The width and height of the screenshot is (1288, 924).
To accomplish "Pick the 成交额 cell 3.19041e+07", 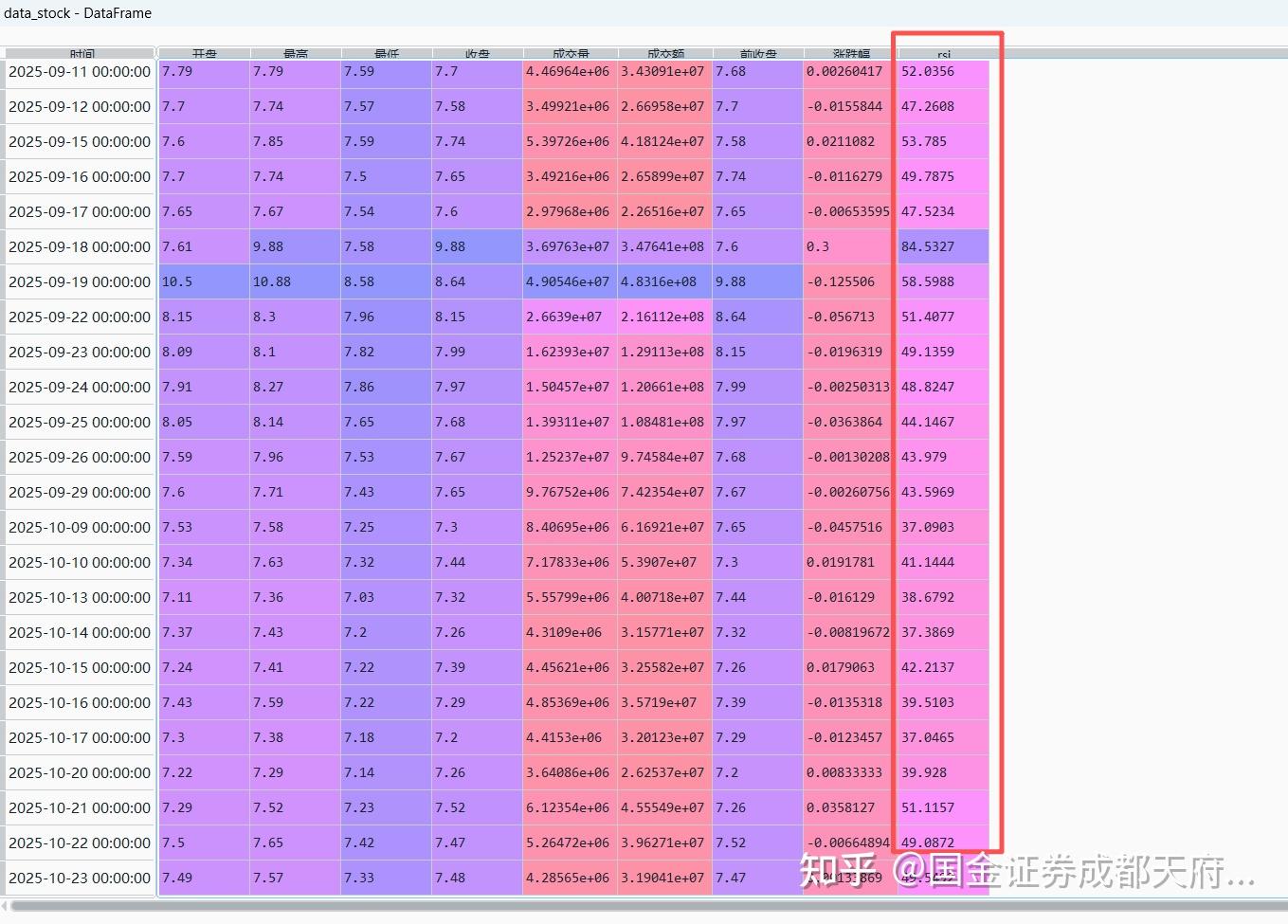I will click(664, 879).
